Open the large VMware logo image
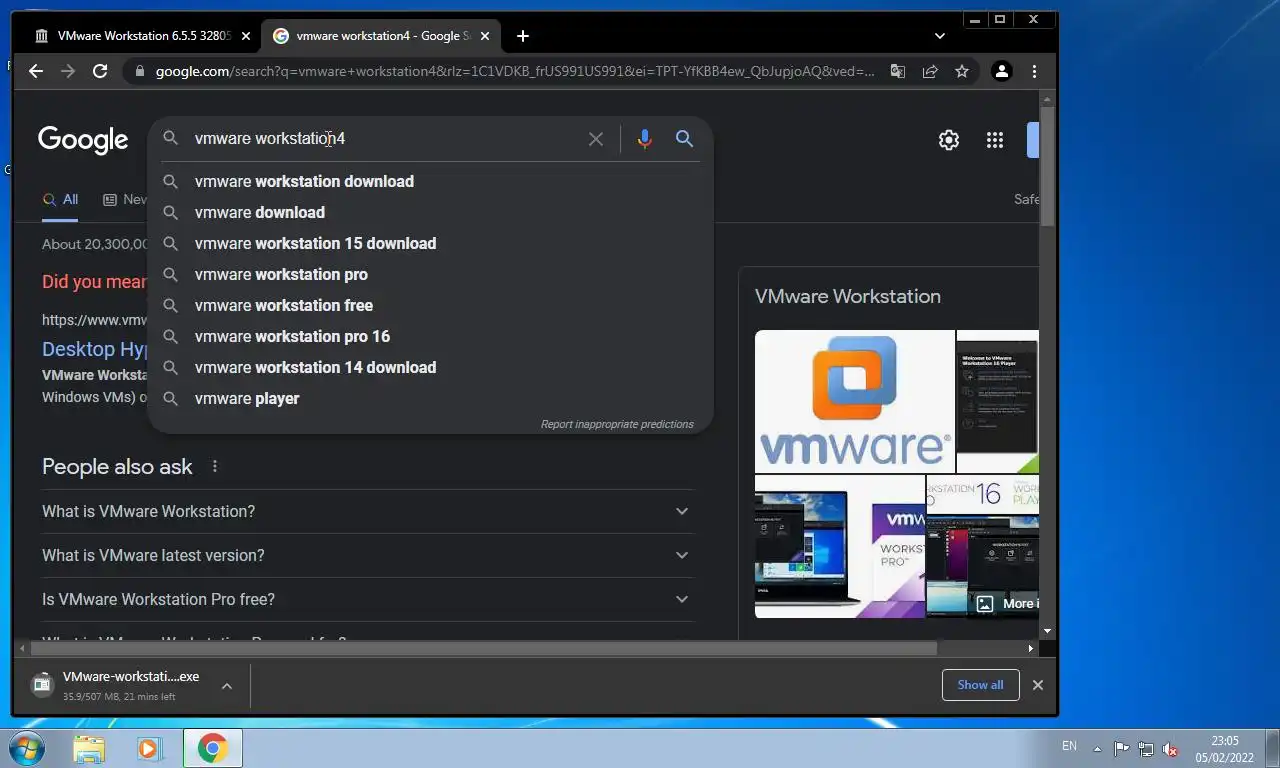Image resolution: width=1280 pixels, height=768 pixels. 855,401
